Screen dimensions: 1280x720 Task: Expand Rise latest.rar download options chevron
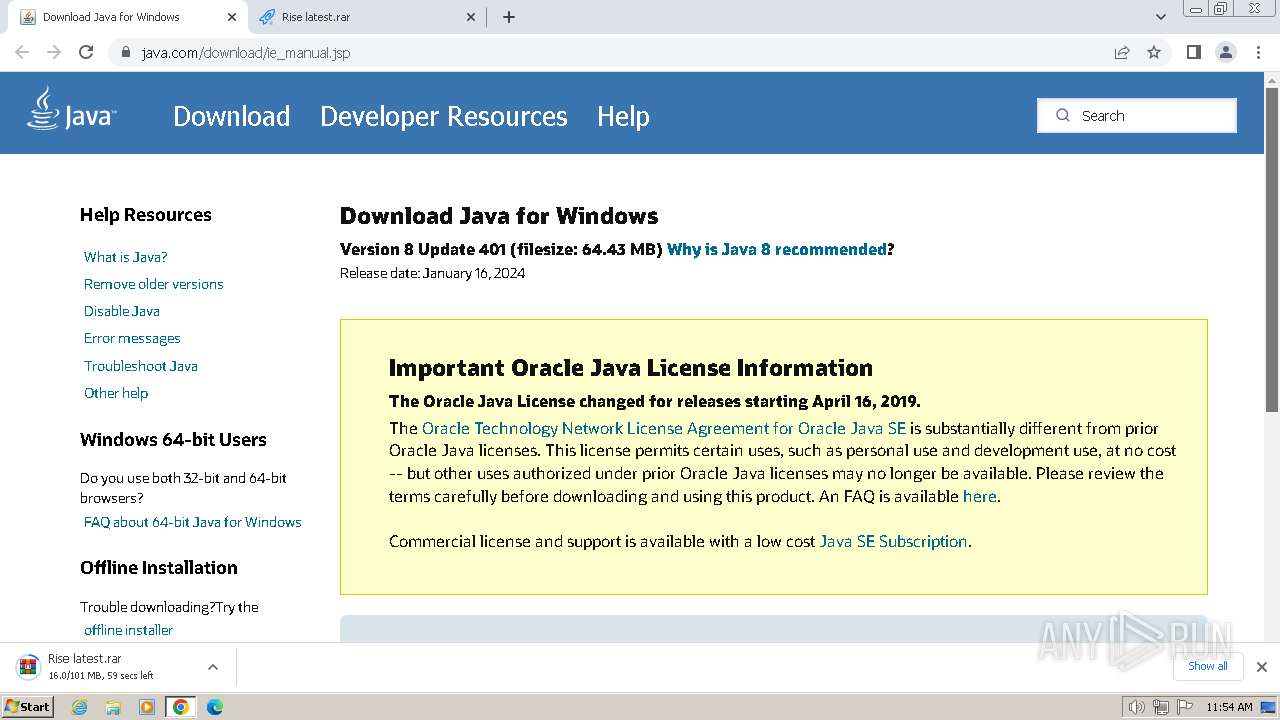coord(212,667)
